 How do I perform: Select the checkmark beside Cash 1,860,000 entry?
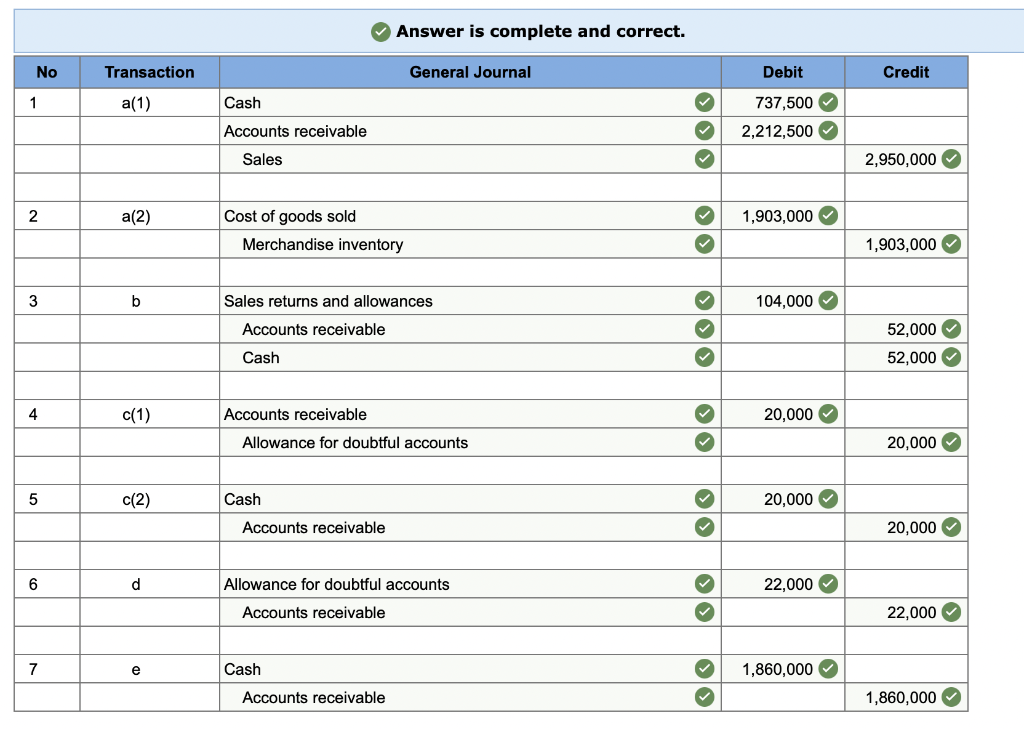pyautogui.click(x=827, y=669)
